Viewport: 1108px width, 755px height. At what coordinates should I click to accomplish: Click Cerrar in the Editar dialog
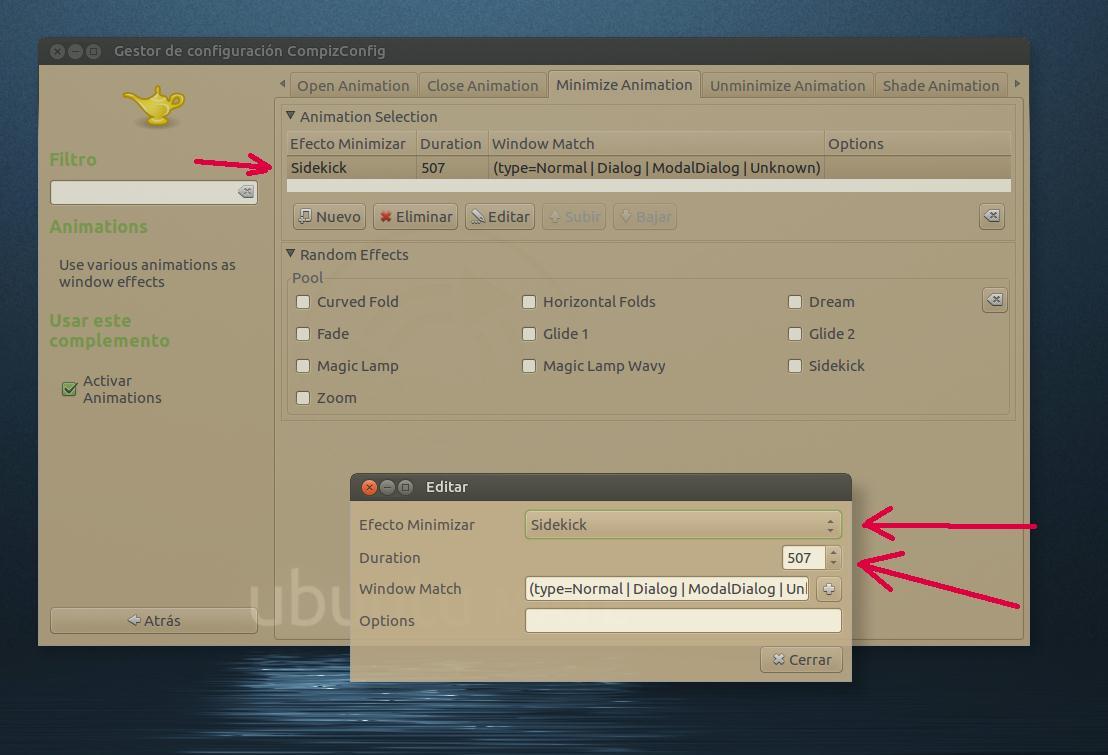point(801,660)
